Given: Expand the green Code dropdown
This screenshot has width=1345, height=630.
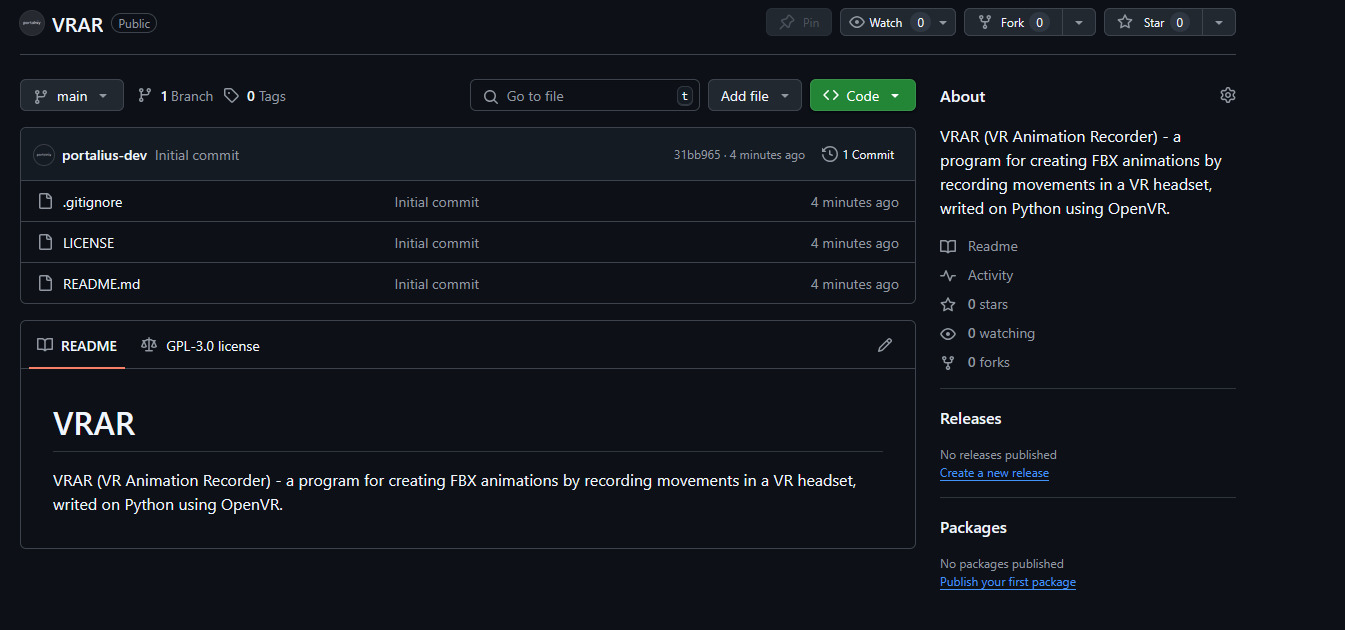Looking at the screenshot, I should pos(862,96).
